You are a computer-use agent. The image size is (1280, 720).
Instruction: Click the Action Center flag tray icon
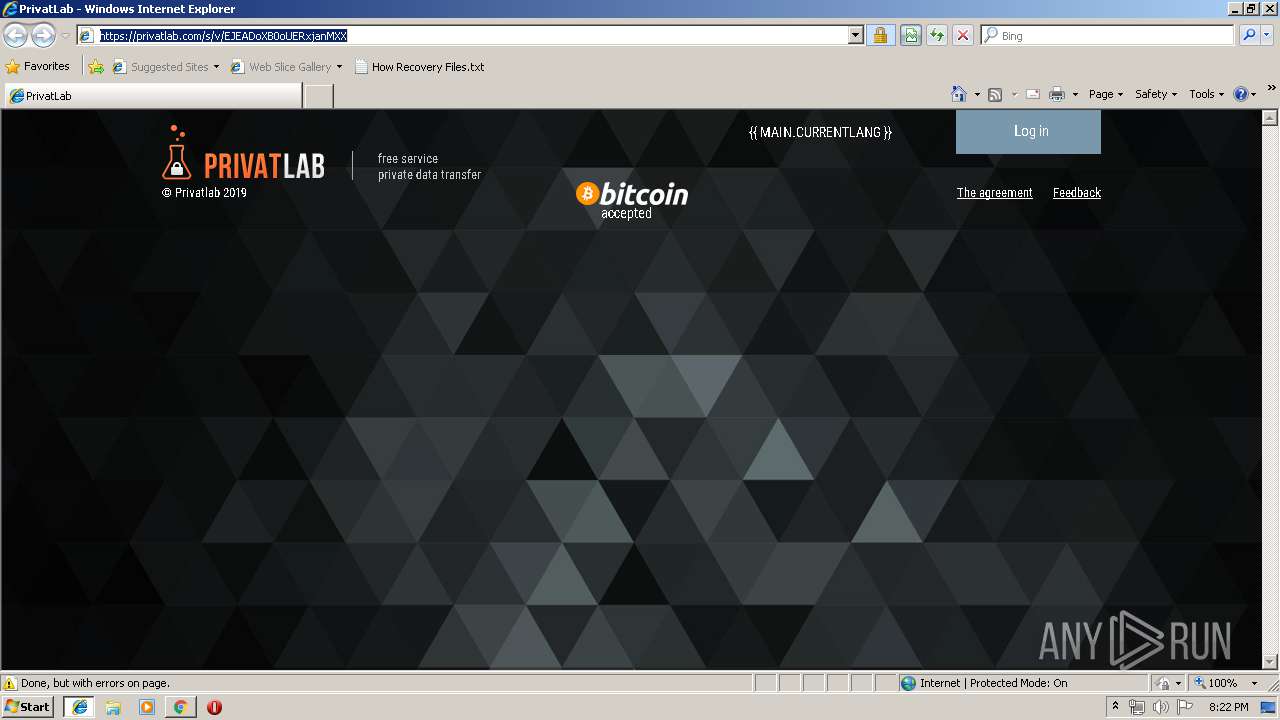tap(1185, 707)
